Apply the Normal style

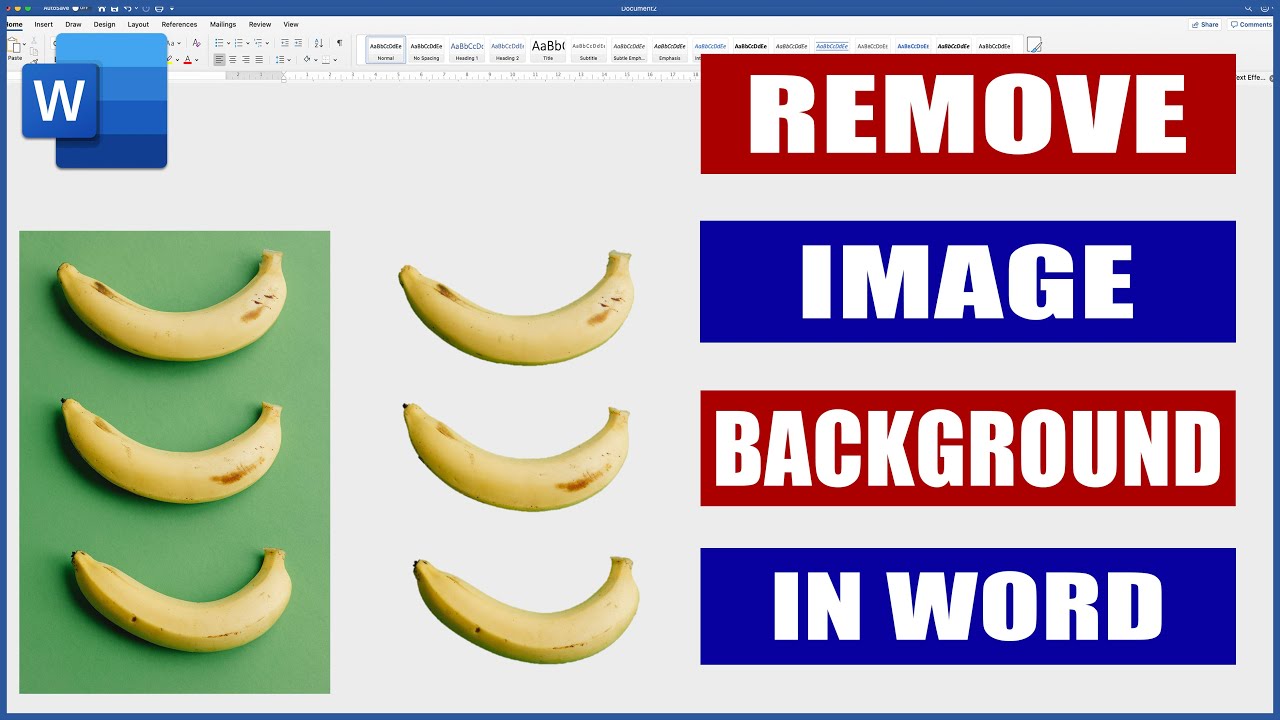pos(386,50)
